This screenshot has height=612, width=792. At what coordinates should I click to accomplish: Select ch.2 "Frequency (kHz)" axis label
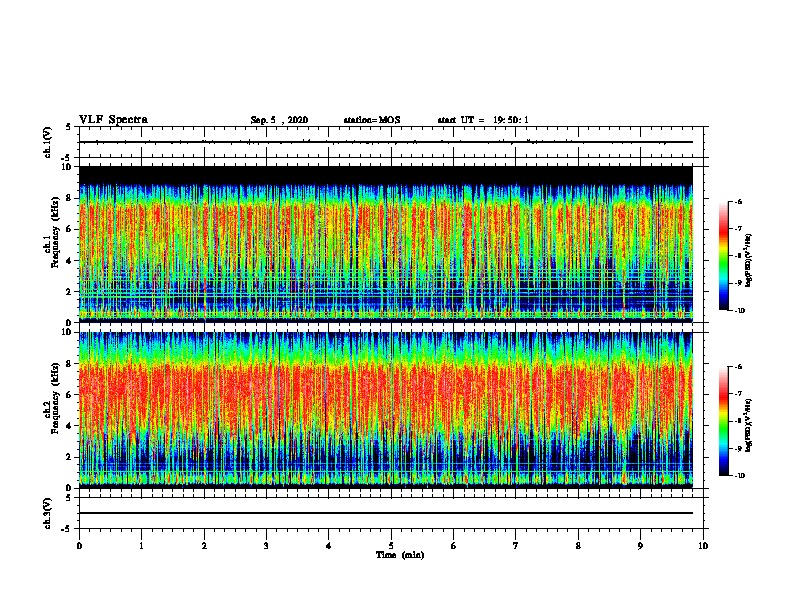pos(55,398)
